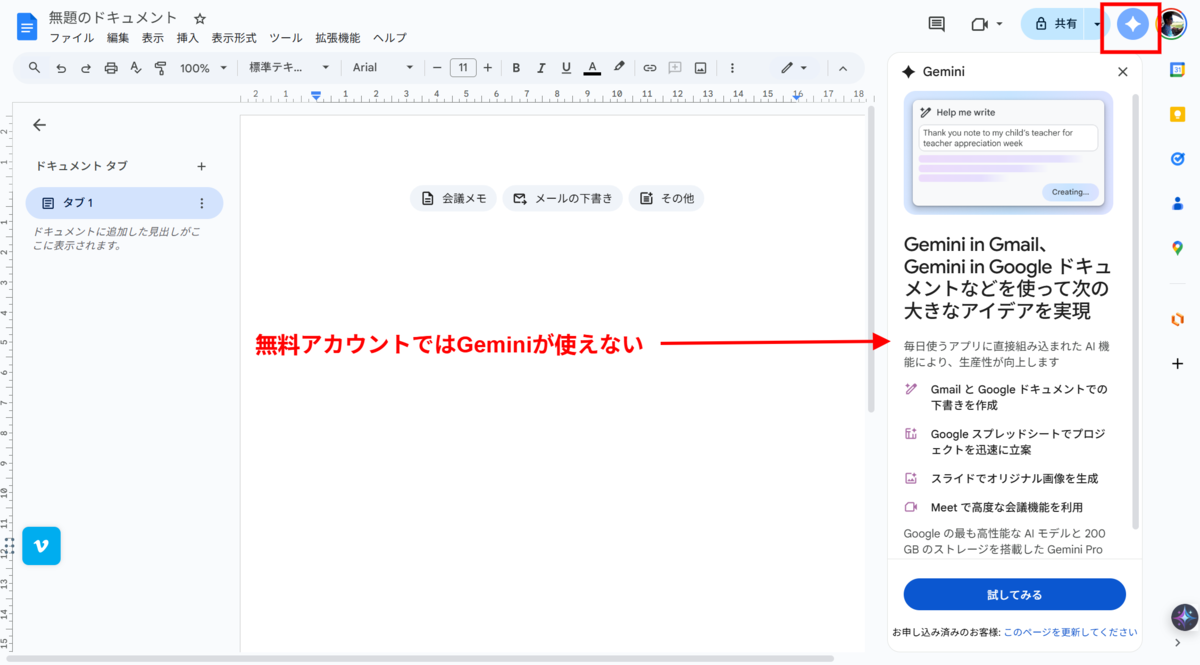Click the font size field
Image resolution: width=1200 pixels, height=665 pixels.
click(x=463, y=68)
